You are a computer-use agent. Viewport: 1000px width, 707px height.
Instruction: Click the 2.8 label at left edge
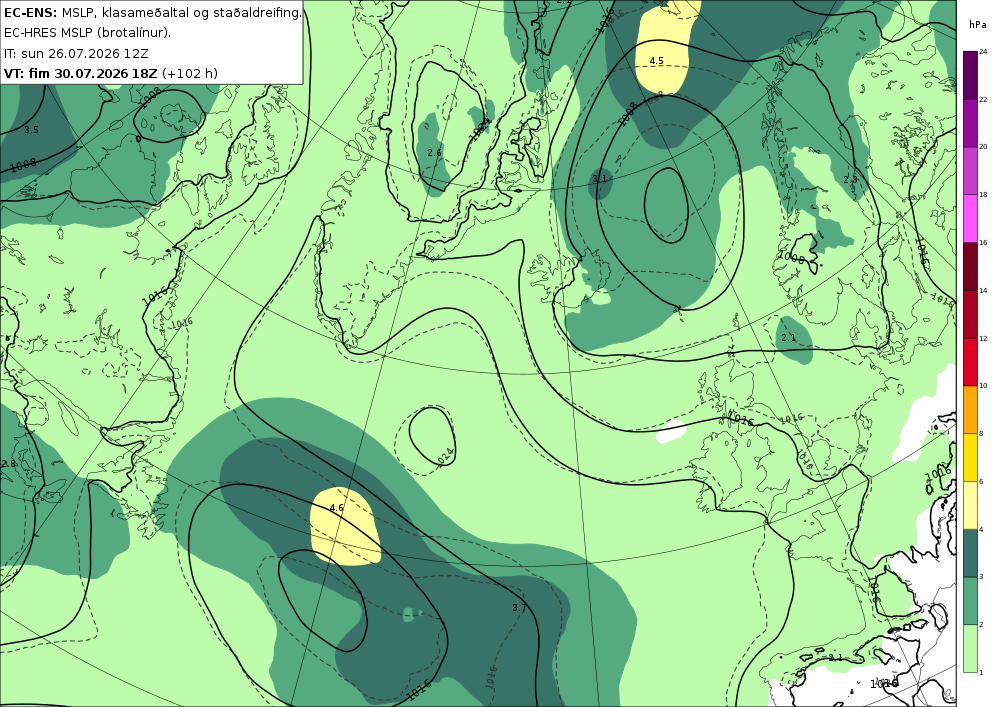[8, 463]
